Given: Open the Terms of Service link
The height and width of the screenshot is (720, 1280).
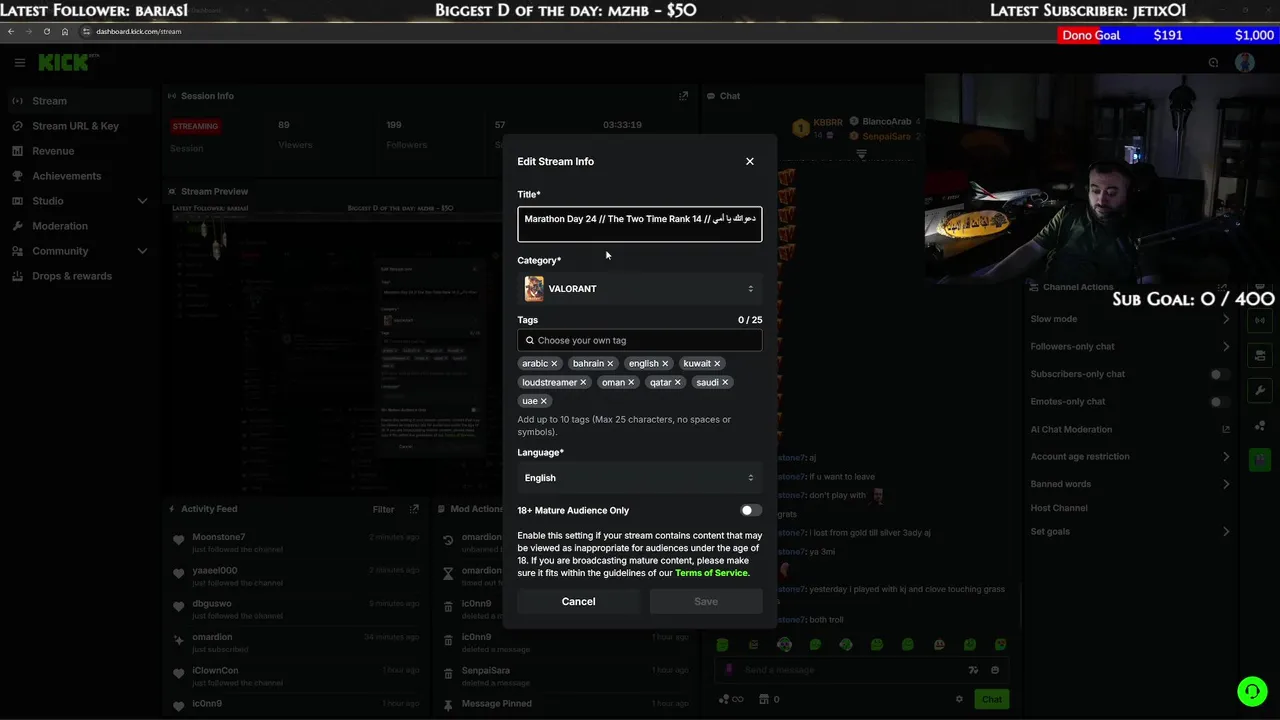Looking at the screenshot, I should 711,573.
